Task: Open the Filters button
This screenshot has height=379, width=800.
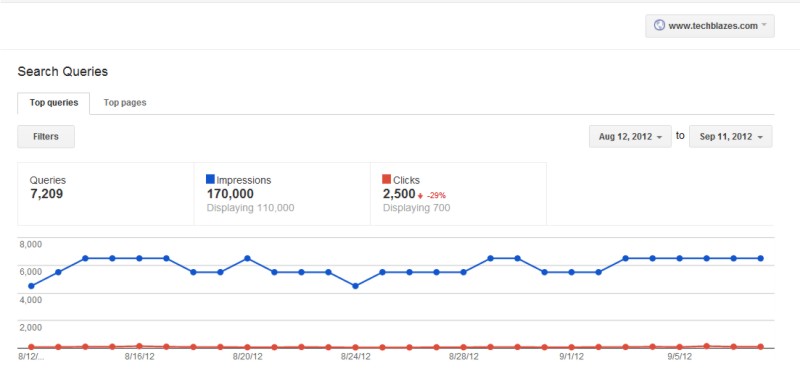Action: (46, 137)
